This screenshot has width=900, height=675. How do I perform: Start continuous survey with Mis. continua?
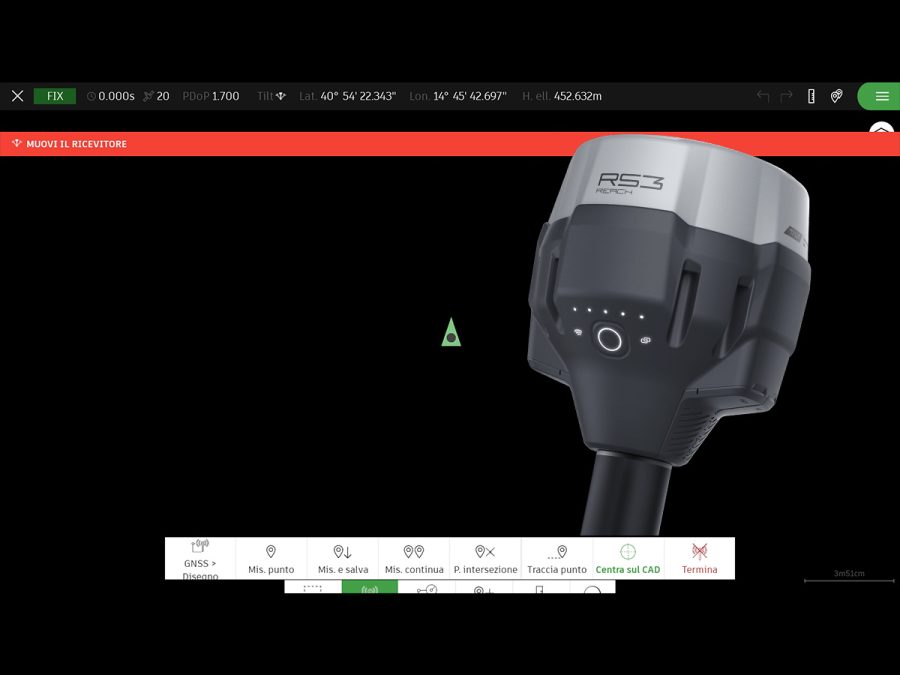click(414, 558)
